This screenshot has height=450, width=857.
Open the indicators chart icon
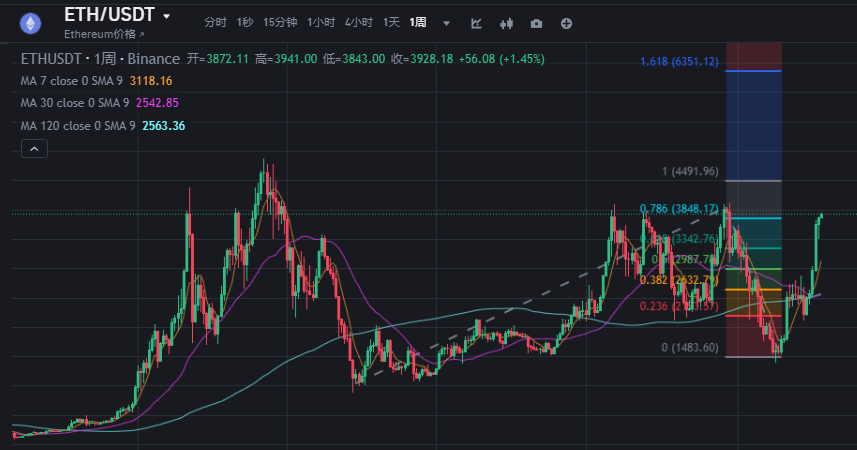coord(476,23)
